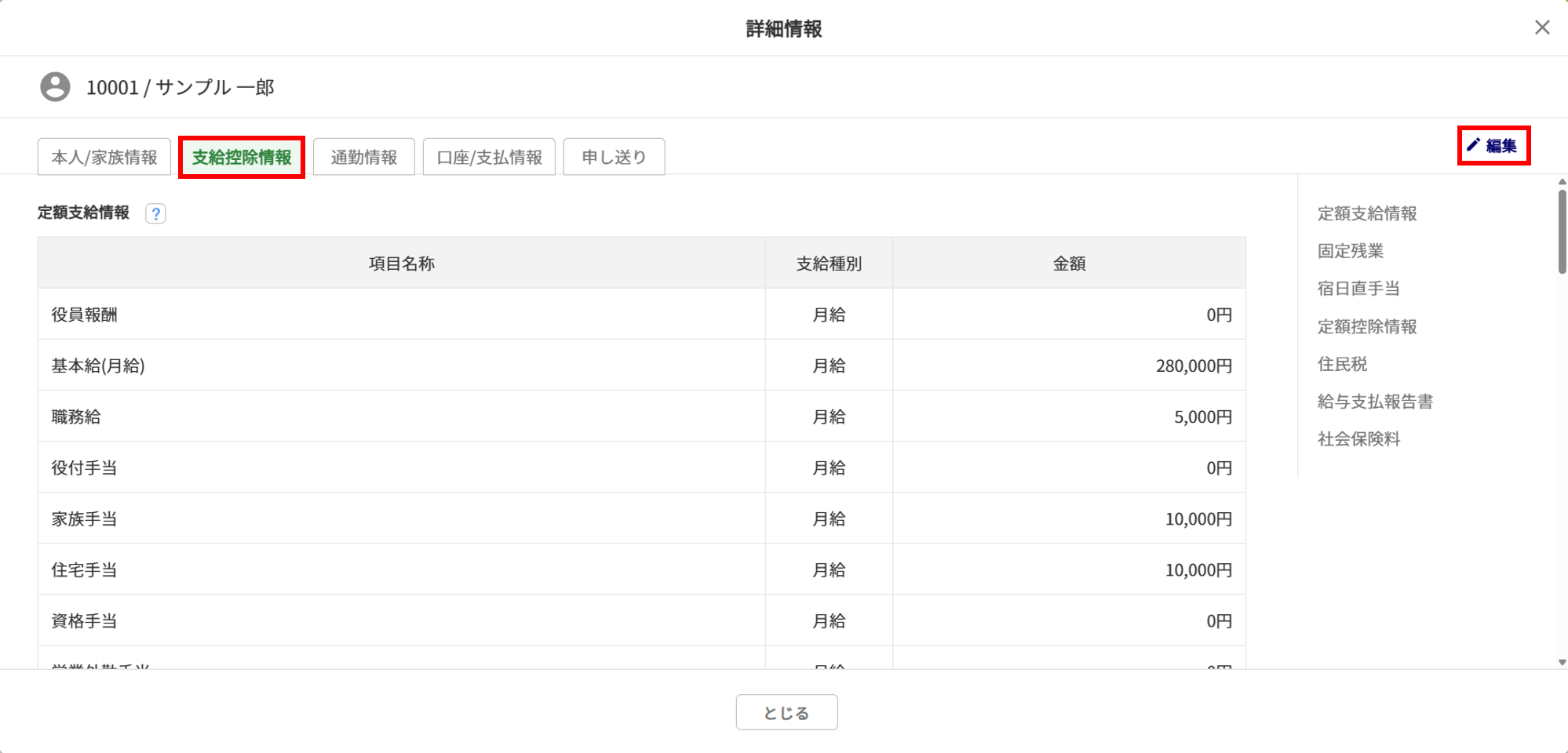Viewport: 1568px width, 753px height.
Task: Click the user avatar icon
Action: point(55,87)
